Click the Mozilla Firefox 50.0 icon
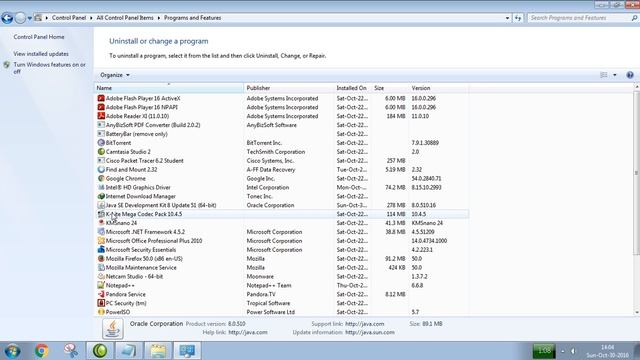Image resolution: width=640 pixels, height=360 pixels. (x=101, y=259)
